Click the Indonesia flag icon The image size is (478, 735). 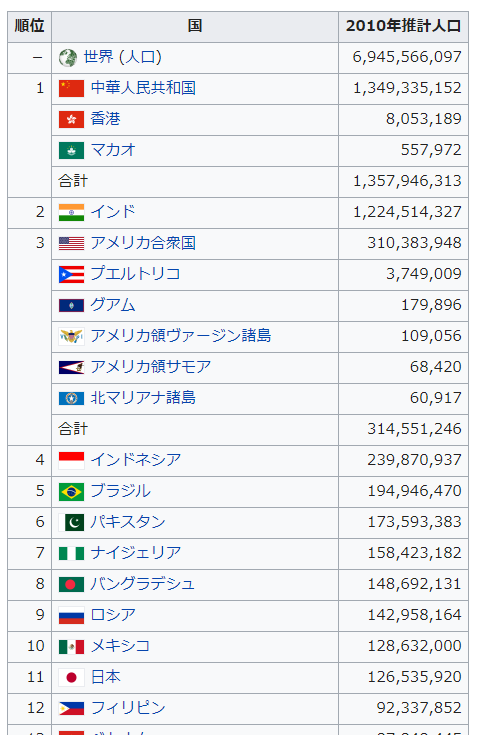[x=71, y=460]
